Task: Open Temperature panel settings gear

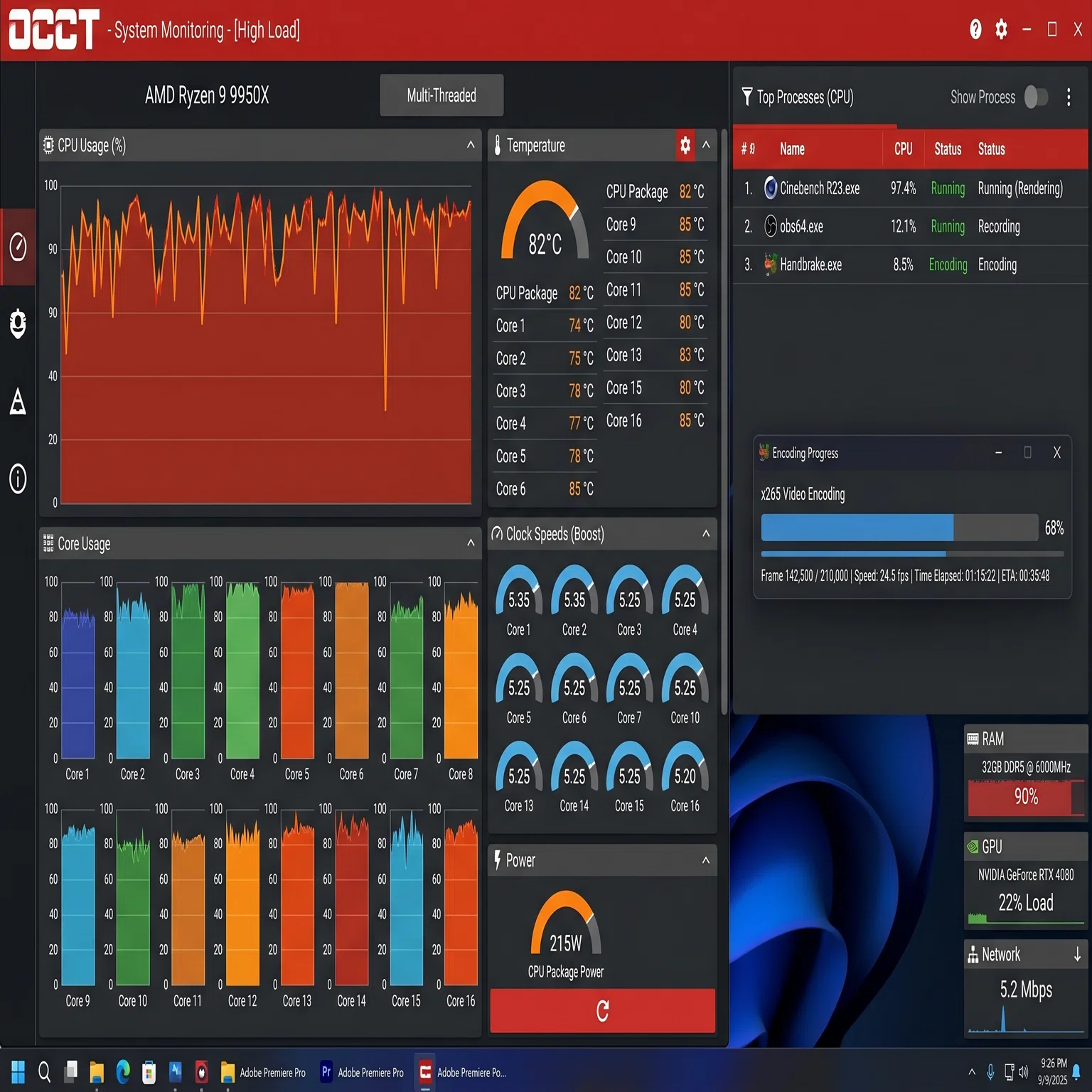Action: 685,145
